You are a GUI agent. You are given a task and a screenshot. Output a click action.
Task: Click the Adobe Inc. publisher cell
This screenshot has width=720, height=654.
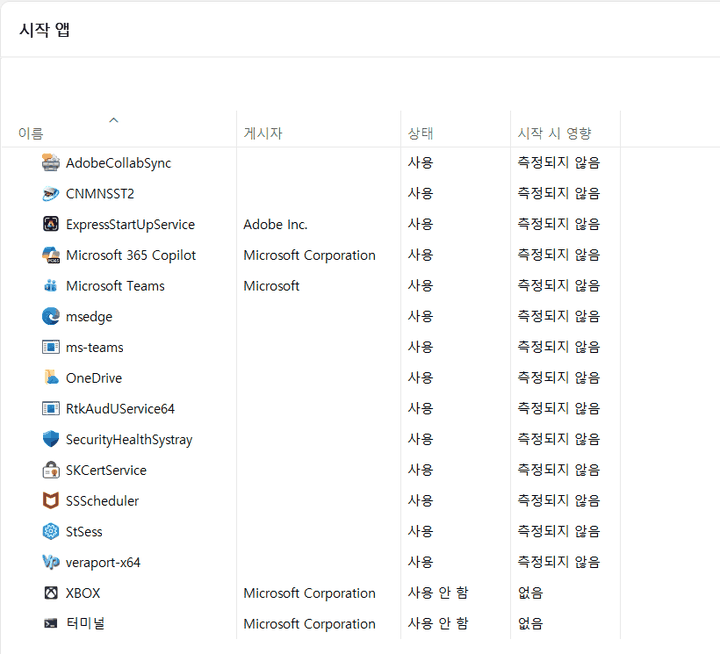coord(276,225)
